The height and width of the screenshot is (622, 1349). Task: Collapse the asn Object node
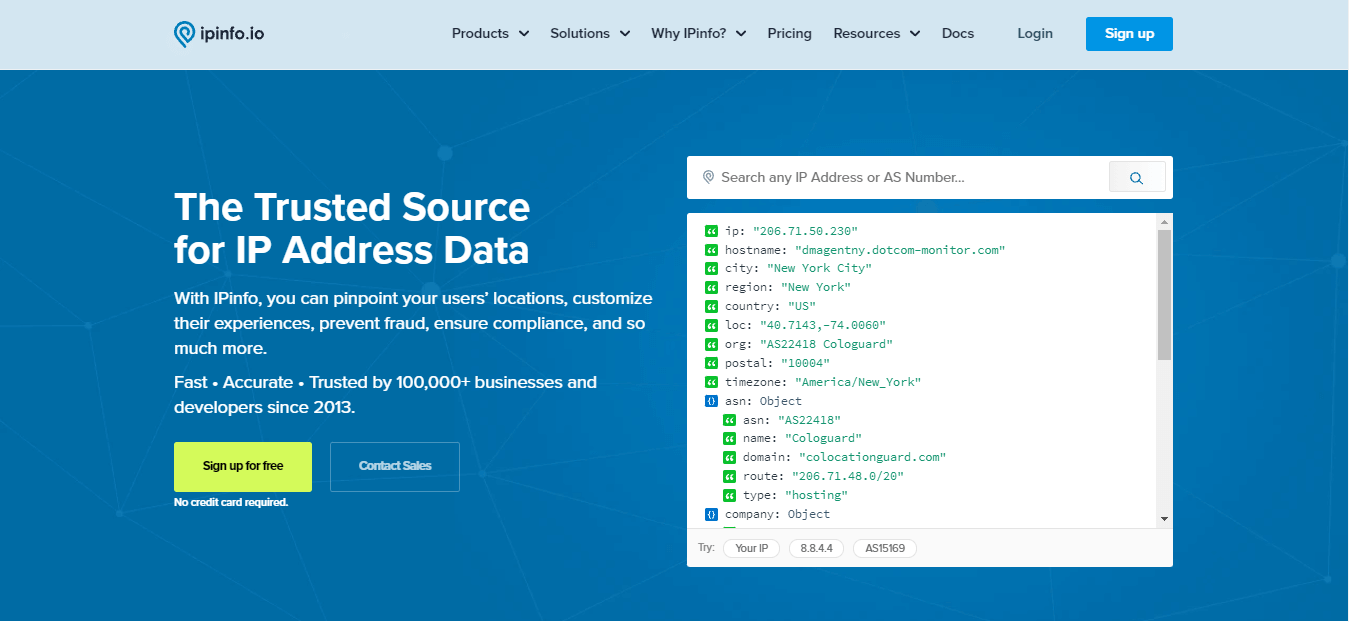[x=711, y=401]
